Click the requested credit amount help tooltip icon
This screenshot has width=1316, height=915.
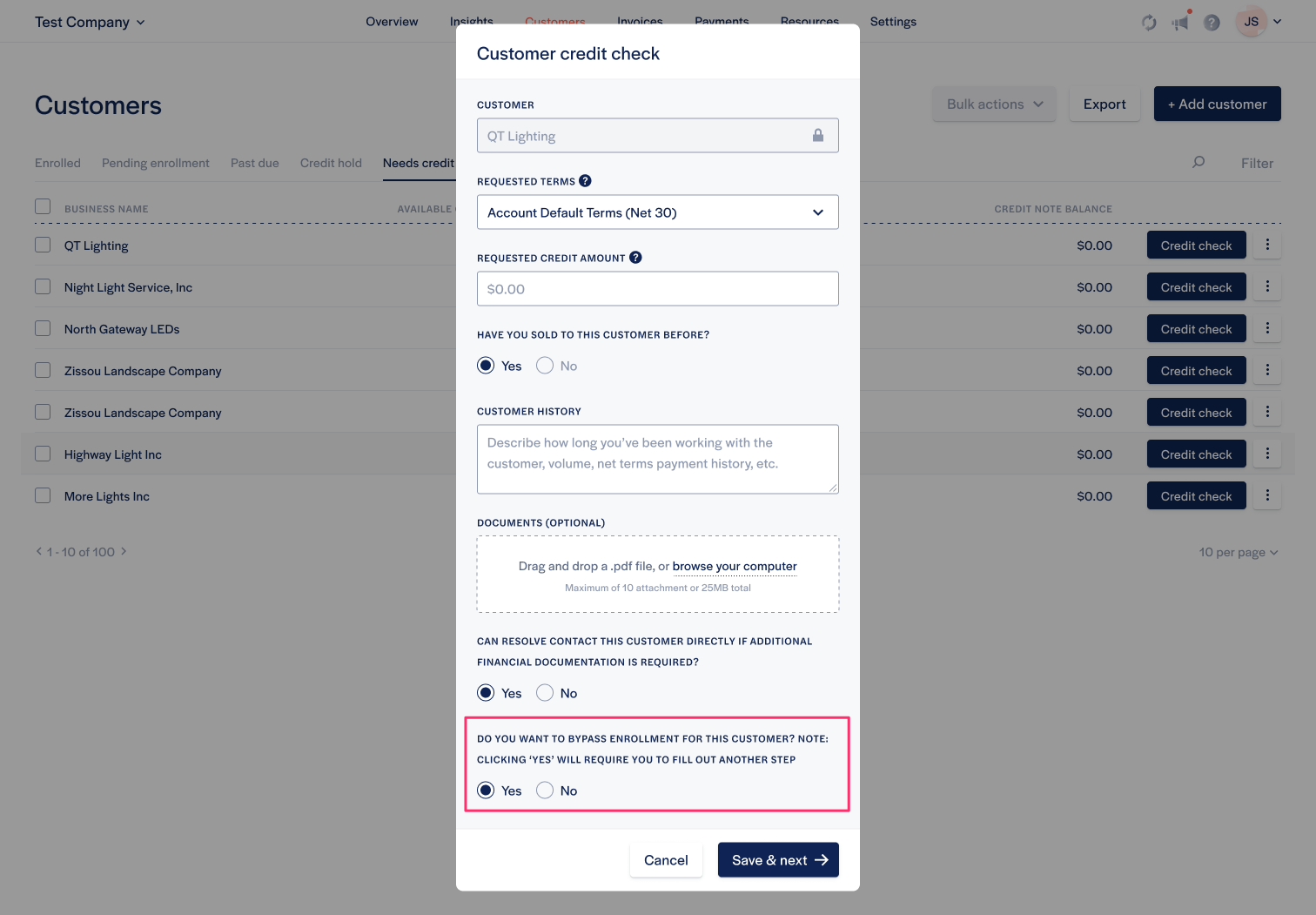point(635,257)
